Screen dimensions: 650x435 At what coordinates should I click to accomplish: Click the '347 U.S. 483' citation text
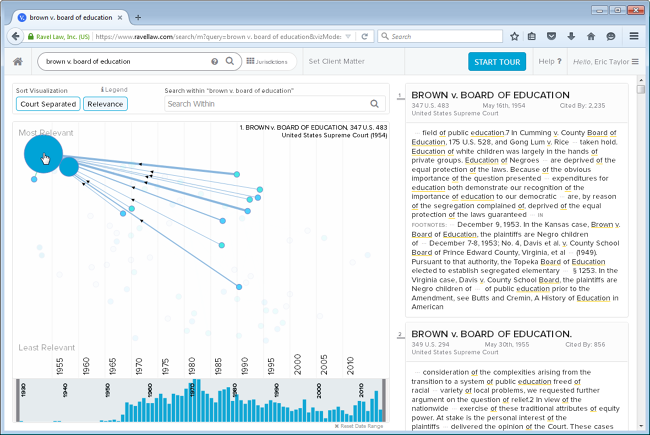430,105
